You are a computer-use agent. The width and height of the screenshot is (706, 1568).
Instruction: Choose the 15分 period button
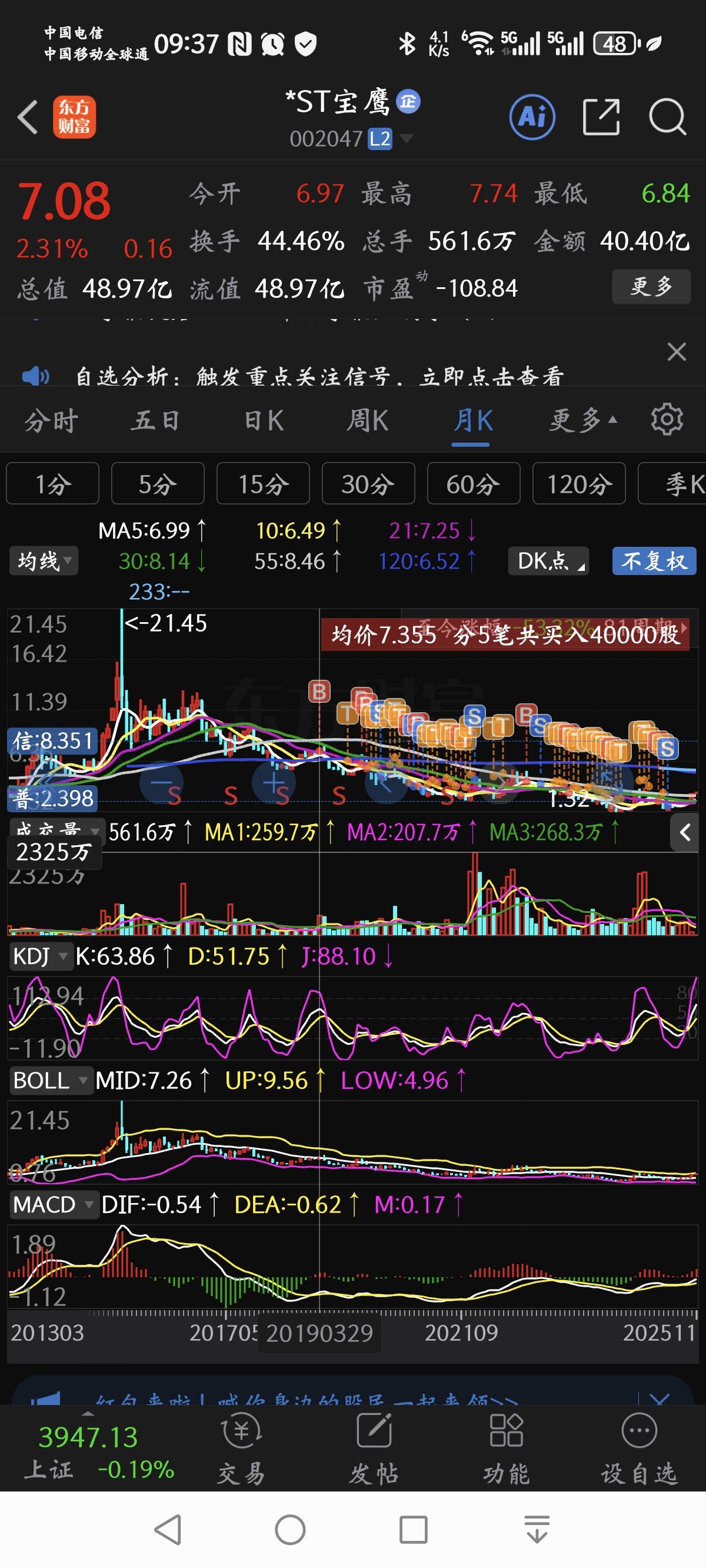point(263,484)
